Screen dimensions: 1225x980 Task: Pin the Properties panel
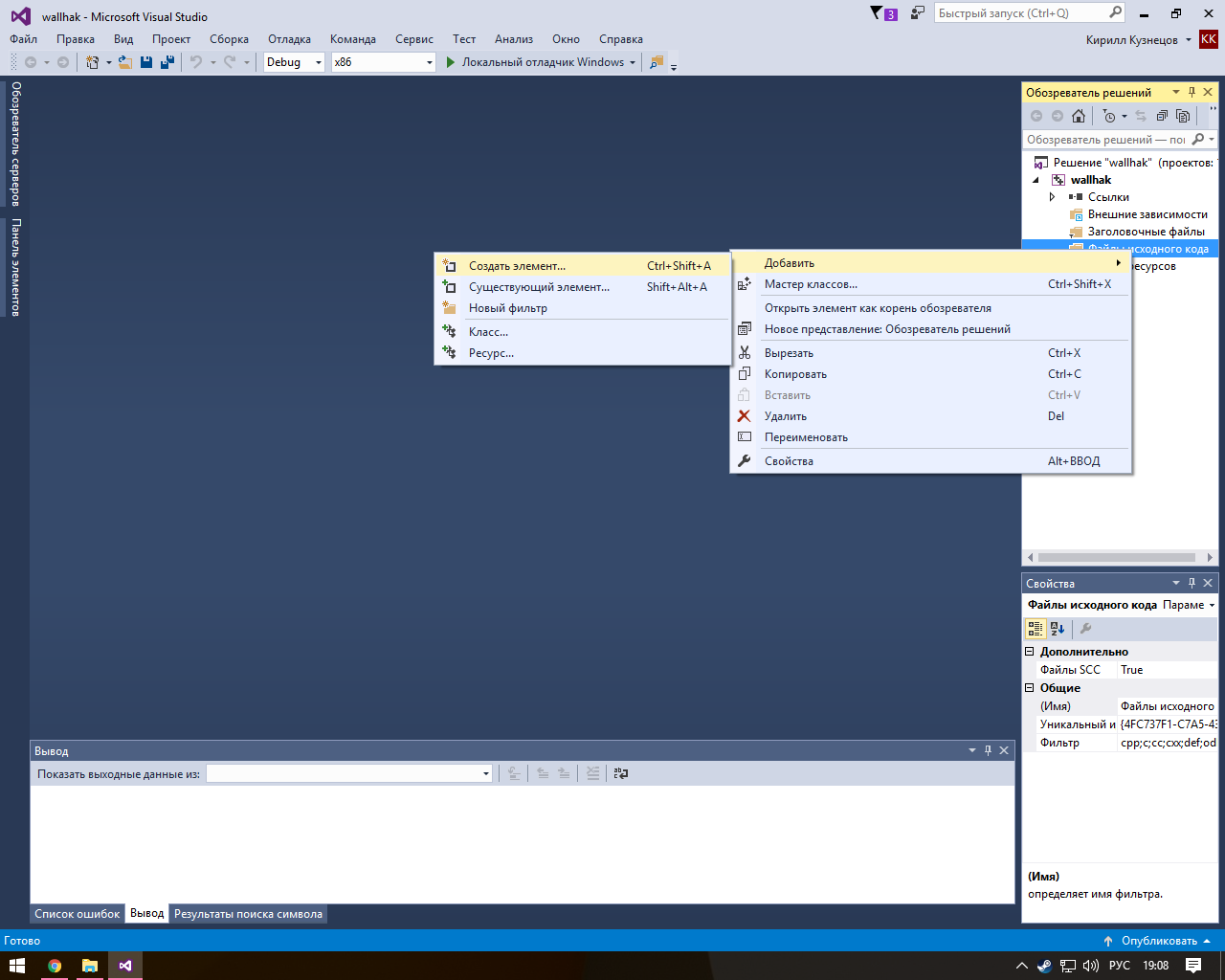pos(1192,583)
